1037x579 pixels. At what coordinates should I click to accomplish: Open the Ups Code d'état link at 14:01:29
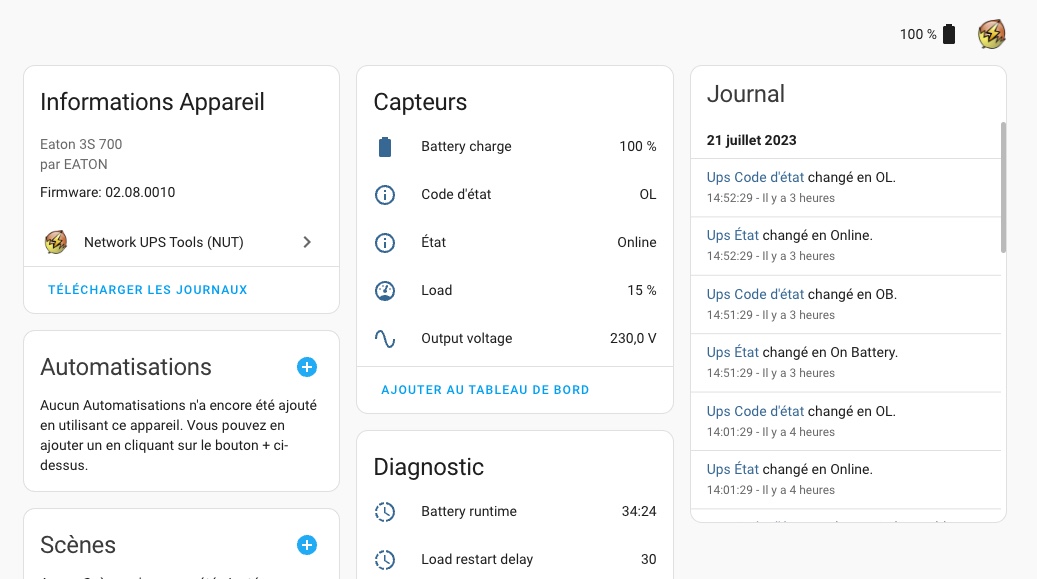(755, 411)
